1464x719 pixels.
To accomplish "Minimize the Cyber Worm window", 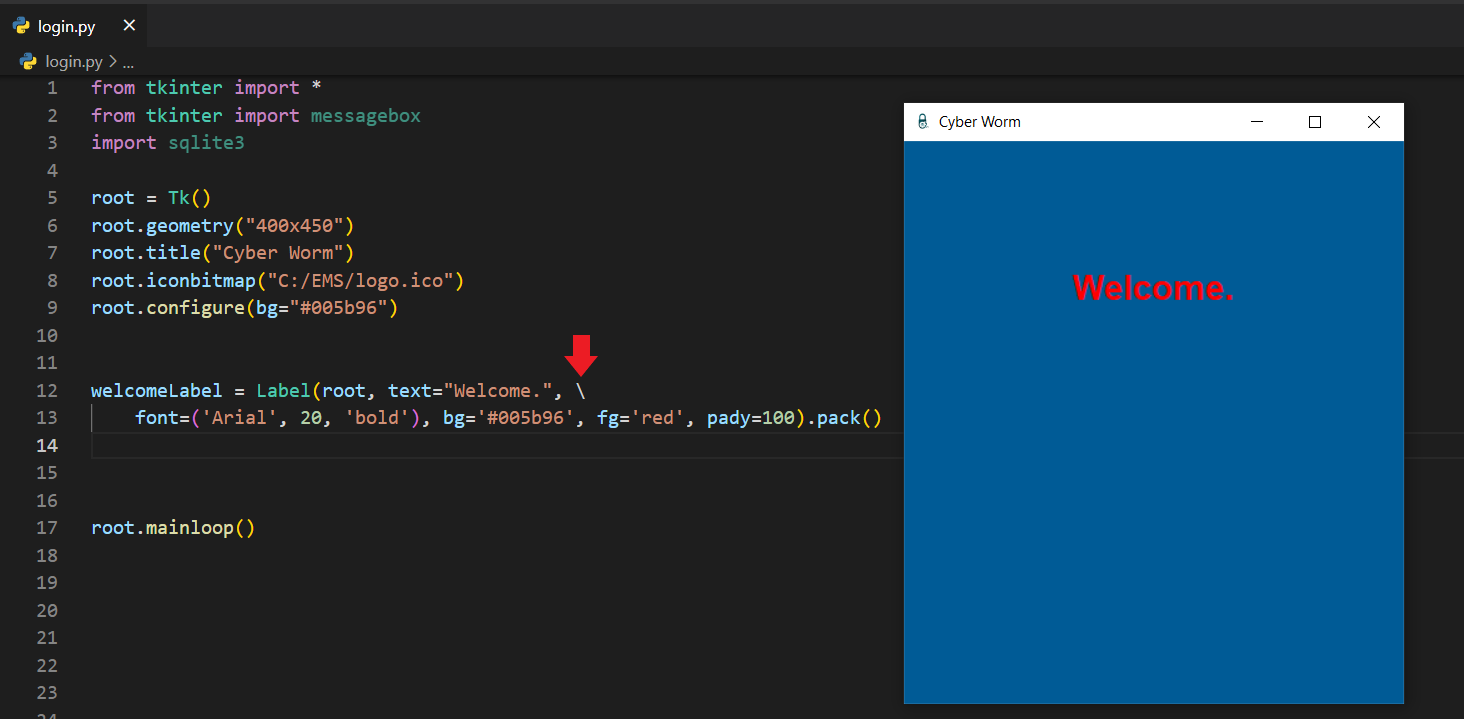I will pyautogui.click(x=1257, y=122).
